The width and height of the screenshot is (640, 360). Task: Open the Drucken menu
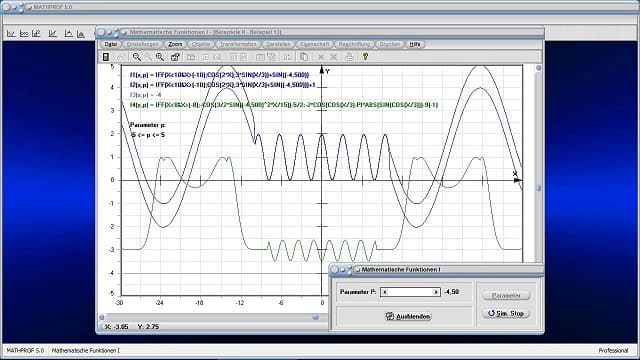click(389, 44)
